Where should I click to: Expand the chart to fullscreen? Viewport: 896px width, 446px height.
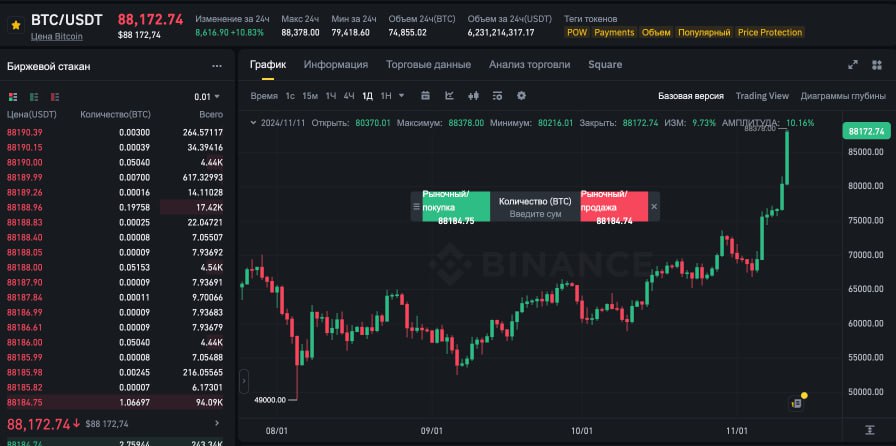pos(853,65)
